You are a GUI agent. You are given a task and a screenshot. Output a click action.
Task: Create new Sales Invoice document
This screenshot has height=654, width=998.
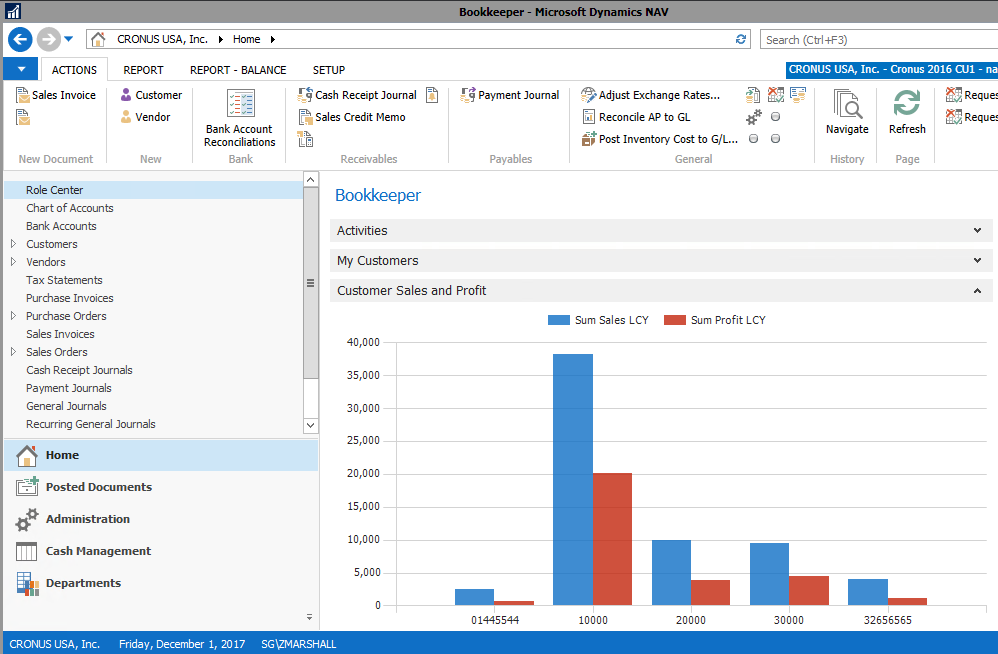56,95
